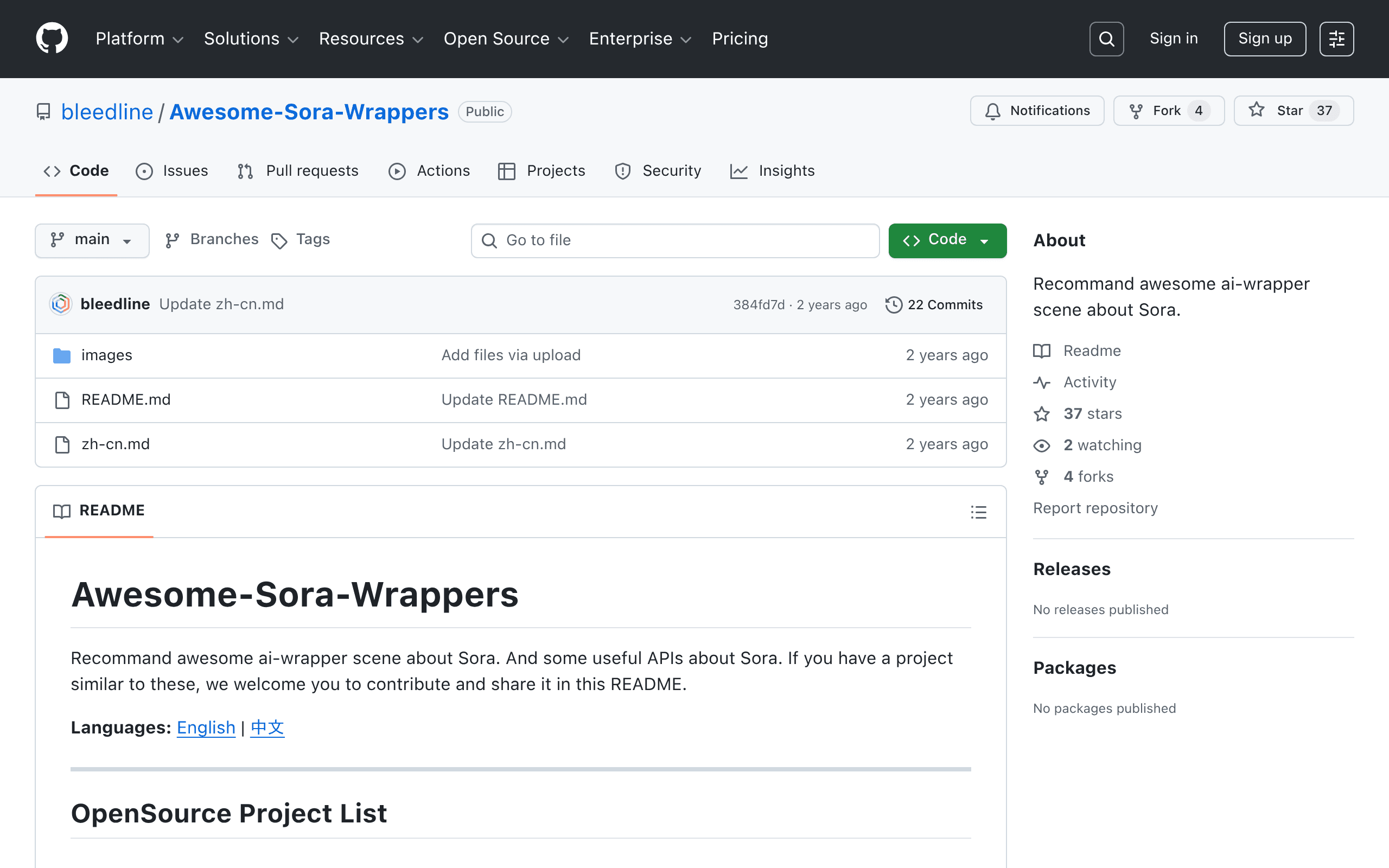Expand the Solutions menu
Viewport: 1389px width, 868px height.
pyautogui.click(x=251, y=39)
